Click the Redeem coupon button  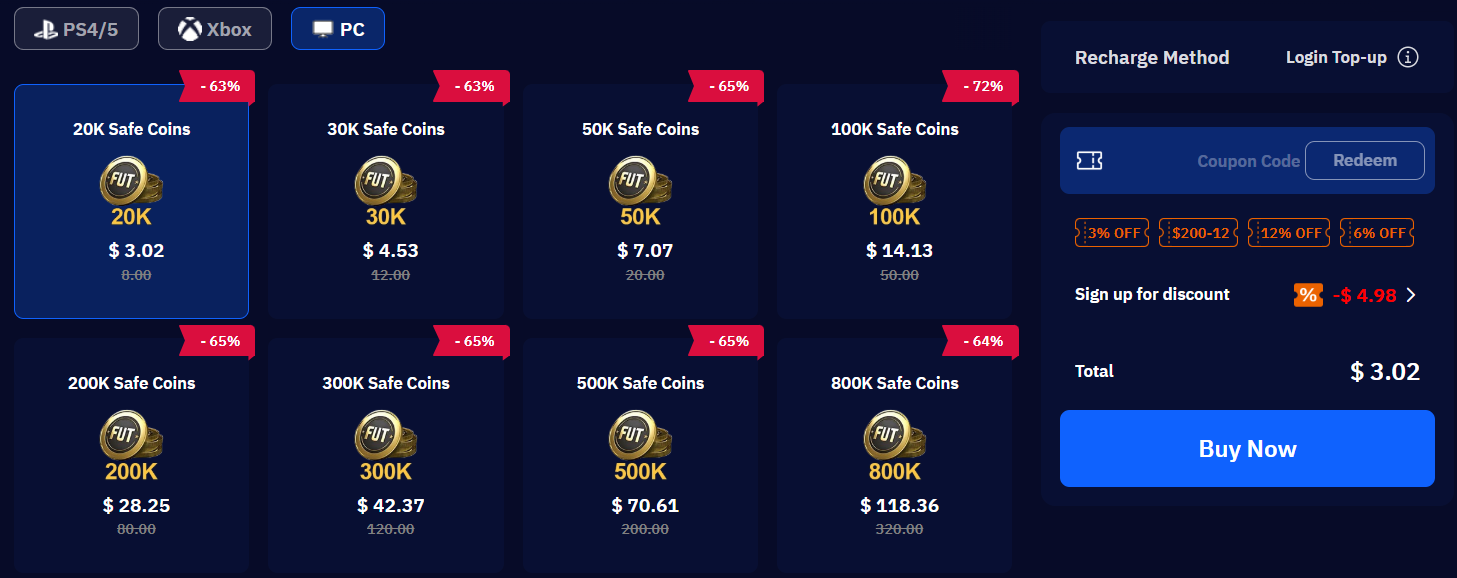1364,160
